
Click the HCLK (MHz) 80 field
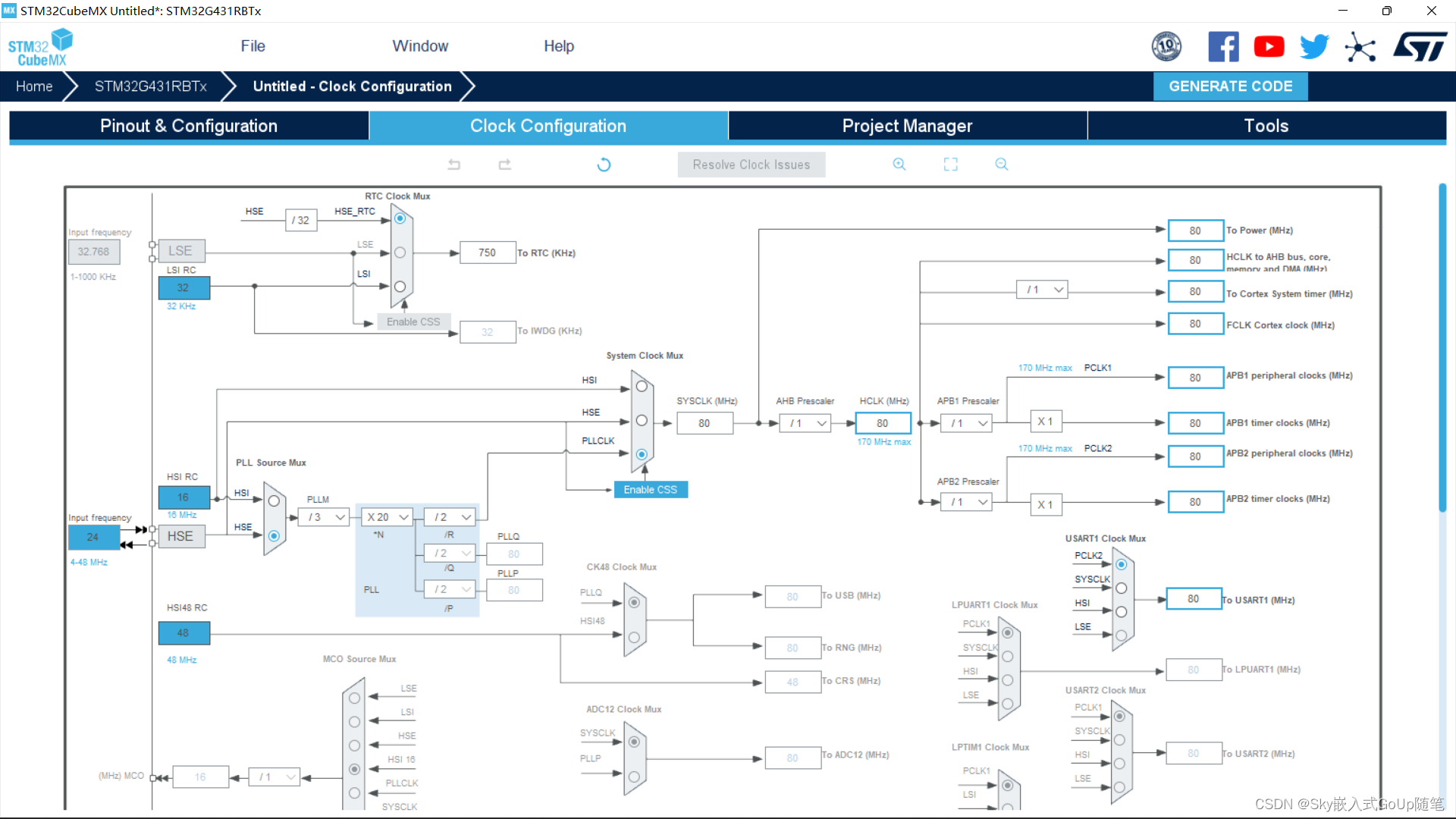point(883,423)
